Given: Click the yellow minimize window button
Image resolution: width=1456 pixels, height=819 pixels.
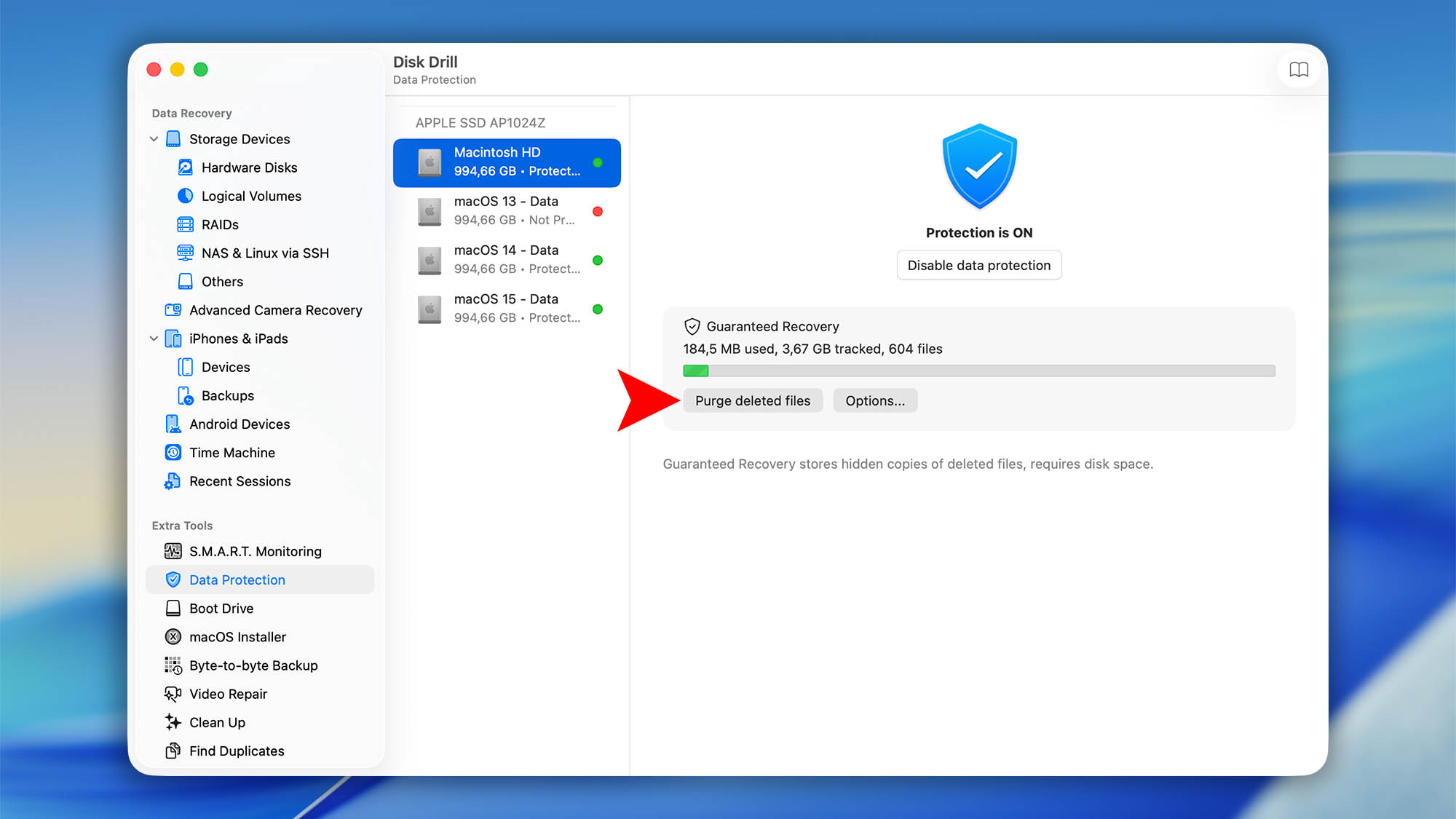Looking at the screenshot, I should (x=177, y=69).
